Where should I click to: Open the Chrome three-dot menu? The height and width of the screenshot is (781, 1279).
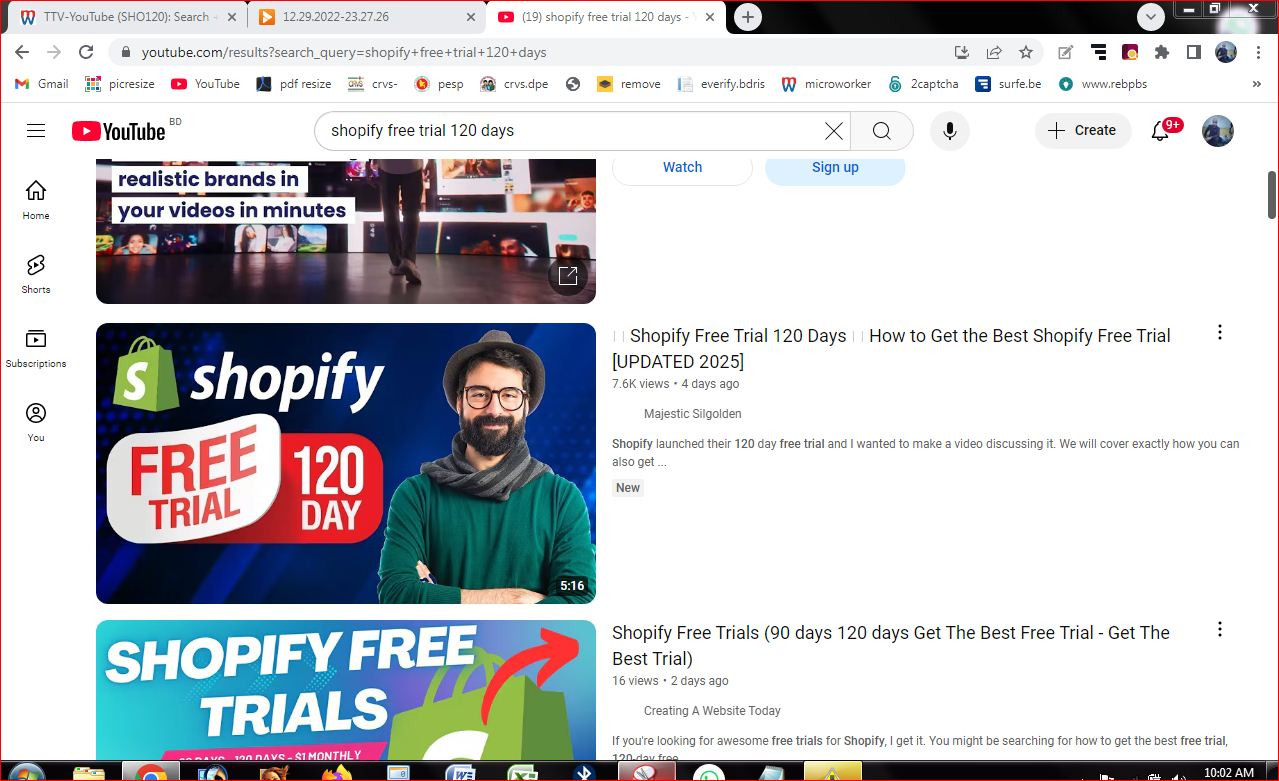[1259, 52]
